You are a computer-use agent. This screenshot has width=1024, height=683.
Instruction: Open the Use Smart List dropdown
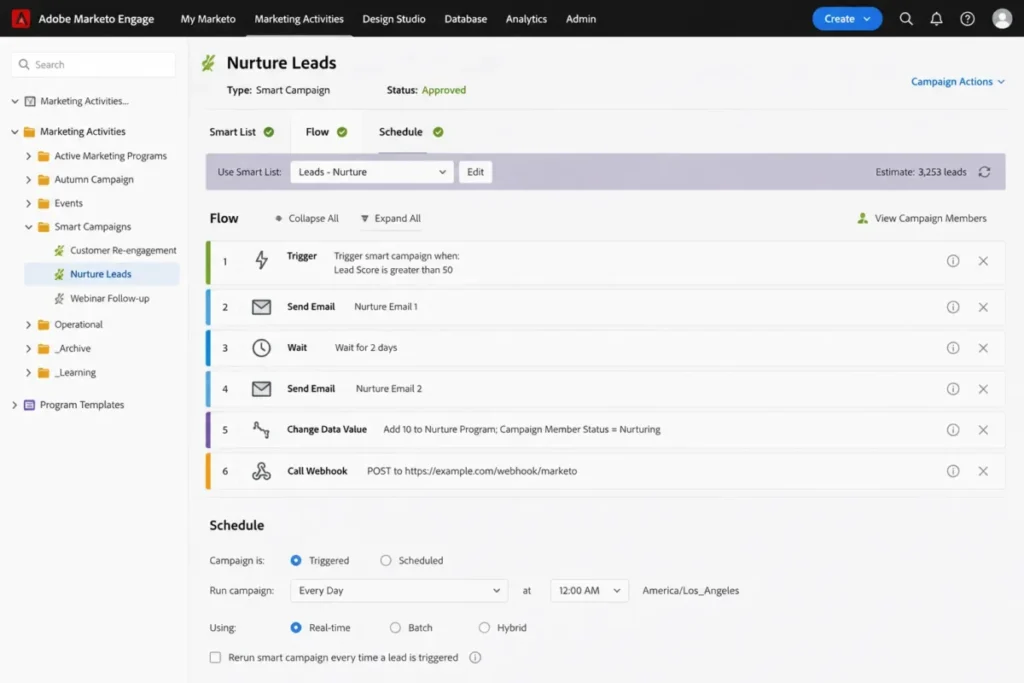click(x=372, y=172)
